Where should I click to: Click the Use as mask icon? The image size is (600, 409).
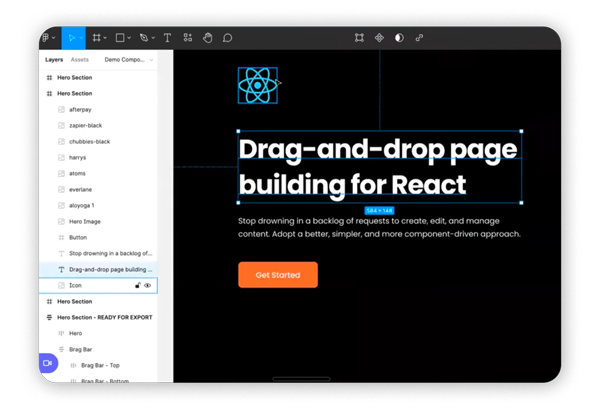399,37
